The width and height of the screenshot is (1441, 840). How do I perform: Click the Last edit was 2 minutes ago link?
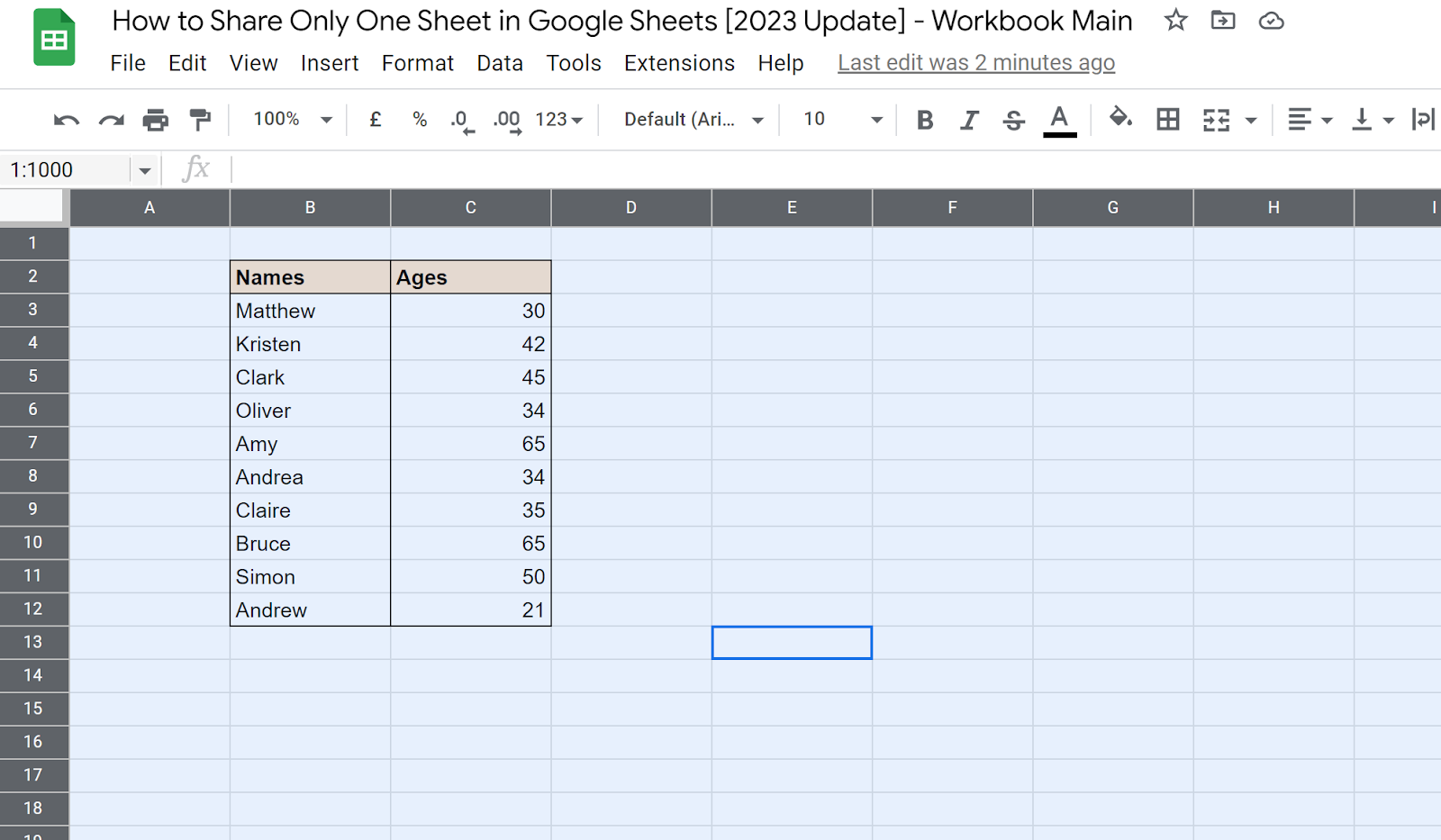coord(975,62)
